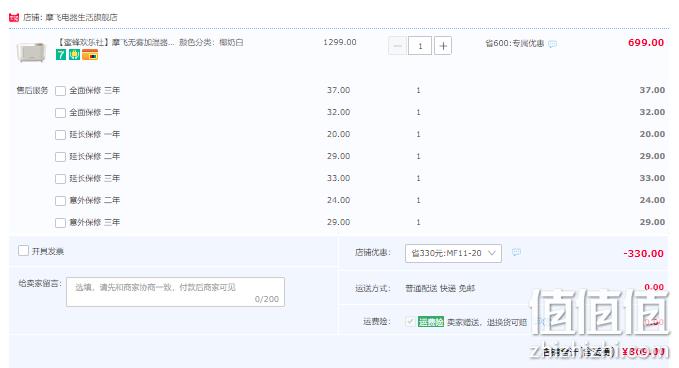
Task: Check 意外保修 三年 warranty option
Action: (x=61, y=223)
